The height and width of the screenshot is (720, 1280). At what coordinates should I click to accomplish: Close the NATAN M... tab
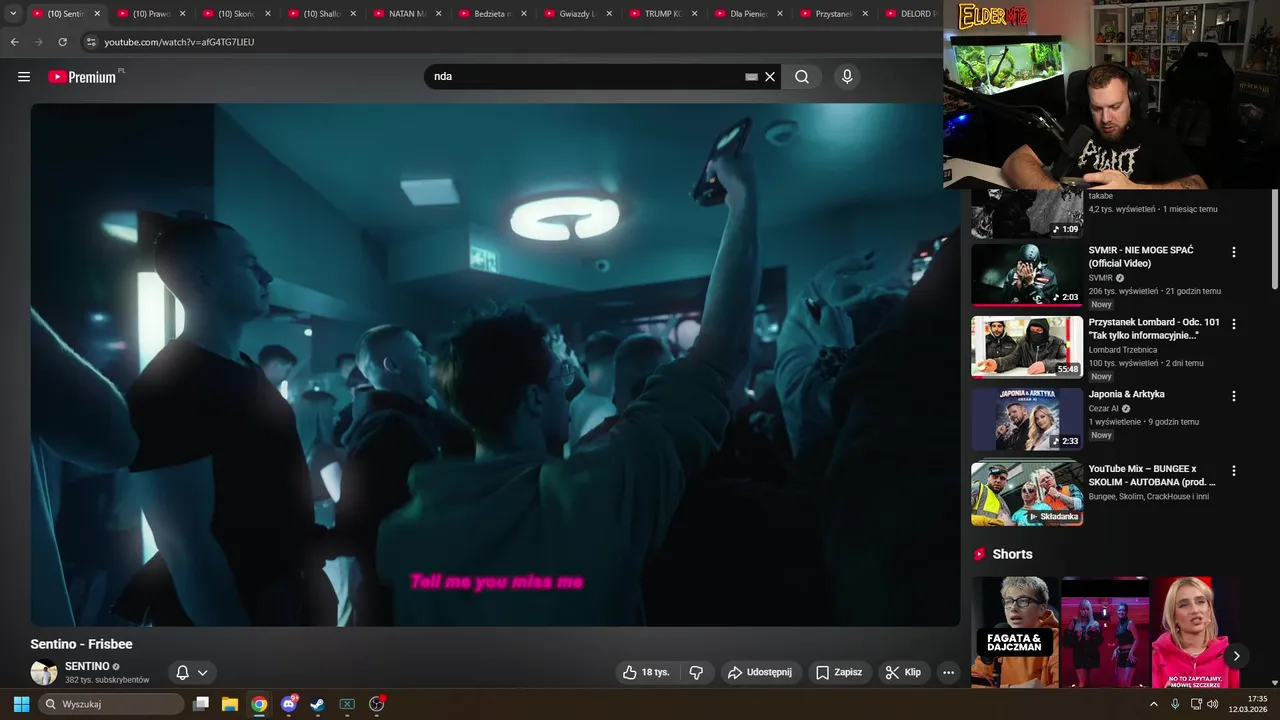click(x=438, y=14)
